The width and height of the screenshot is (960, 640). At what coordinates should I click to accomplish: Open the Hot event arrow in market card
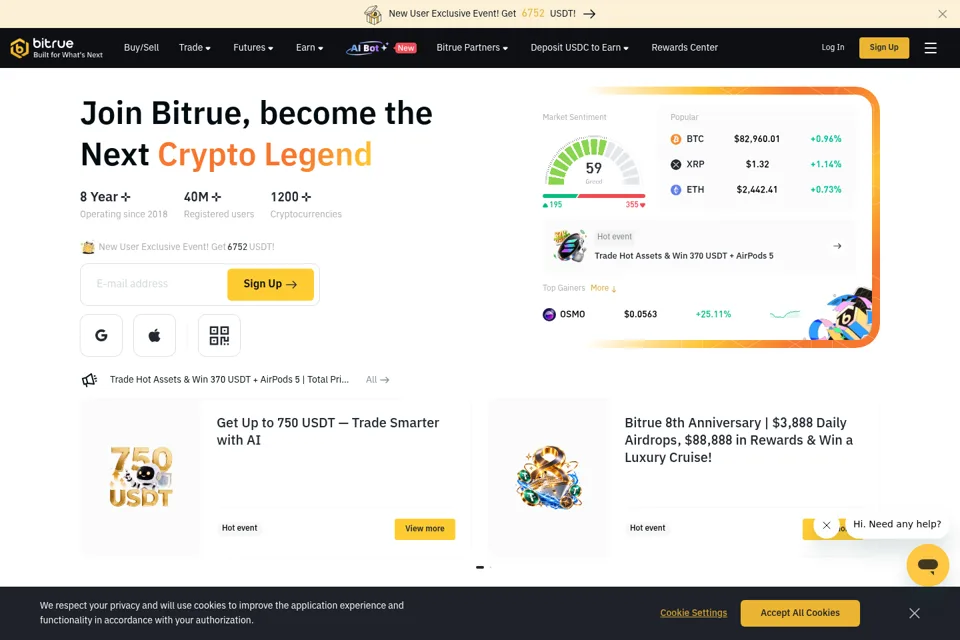(x=837, y=246)
